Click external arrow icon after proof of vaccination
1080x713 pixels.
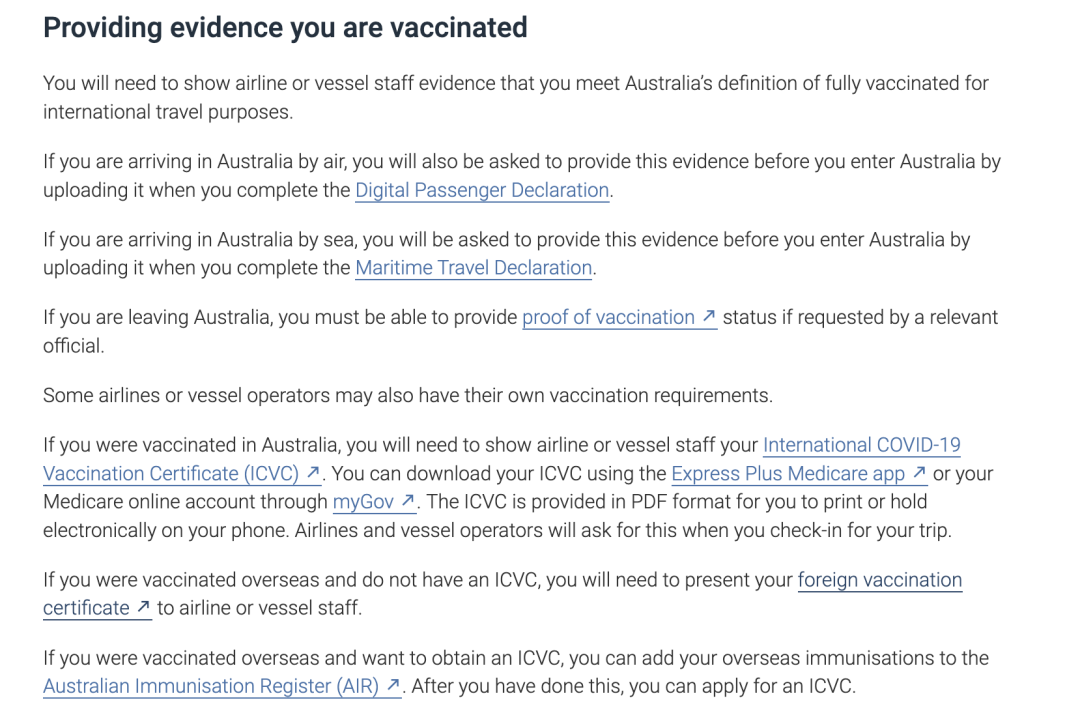708,316
